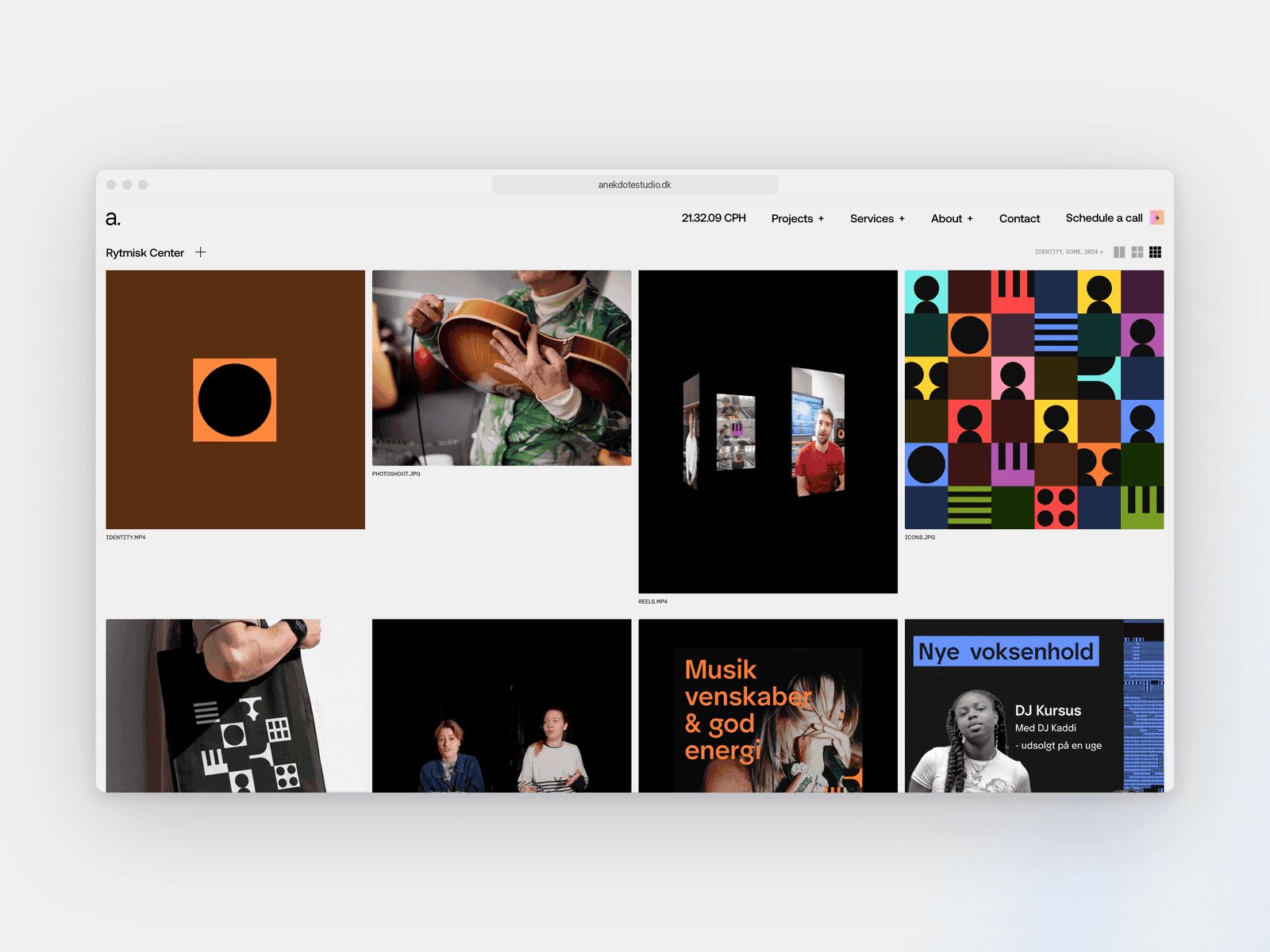
Task: Open the tote bag photo
Action: (236, 706)
